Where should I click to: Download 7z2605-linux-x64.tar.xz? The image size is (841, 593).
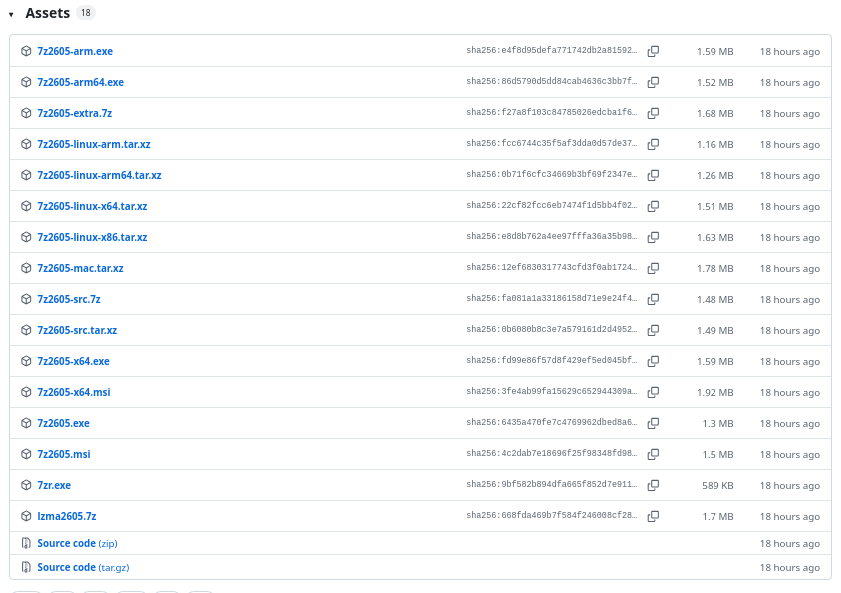click(92, 206)
